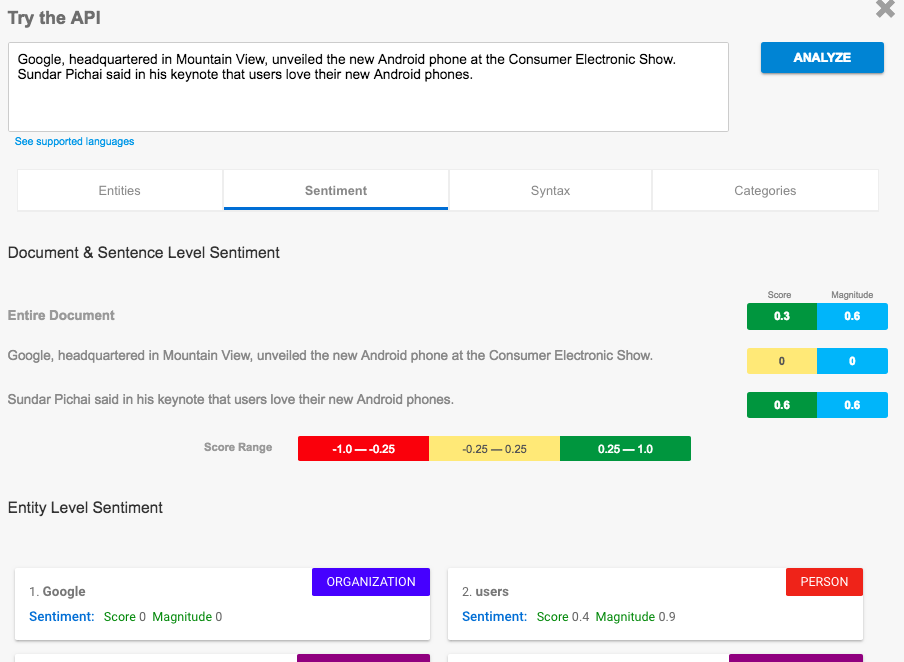Click Magnitude 0 in Google card
The height and width of the screenshot is (662, 904).
pos(187,616)
